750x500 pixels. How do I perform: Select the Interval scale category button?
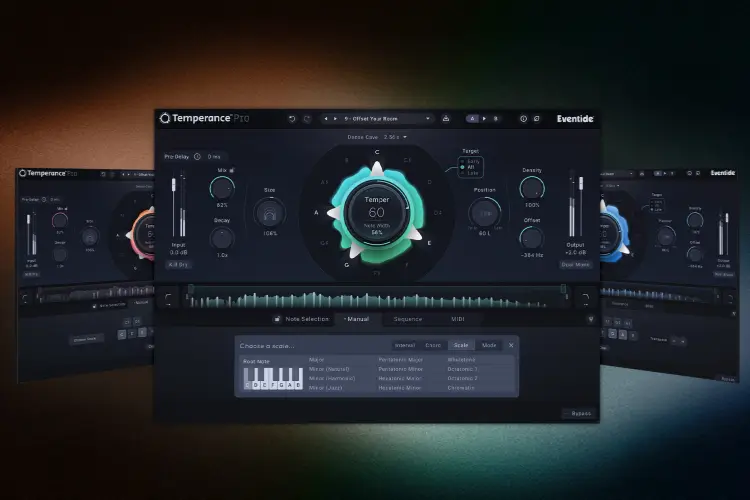pos(405,345)
